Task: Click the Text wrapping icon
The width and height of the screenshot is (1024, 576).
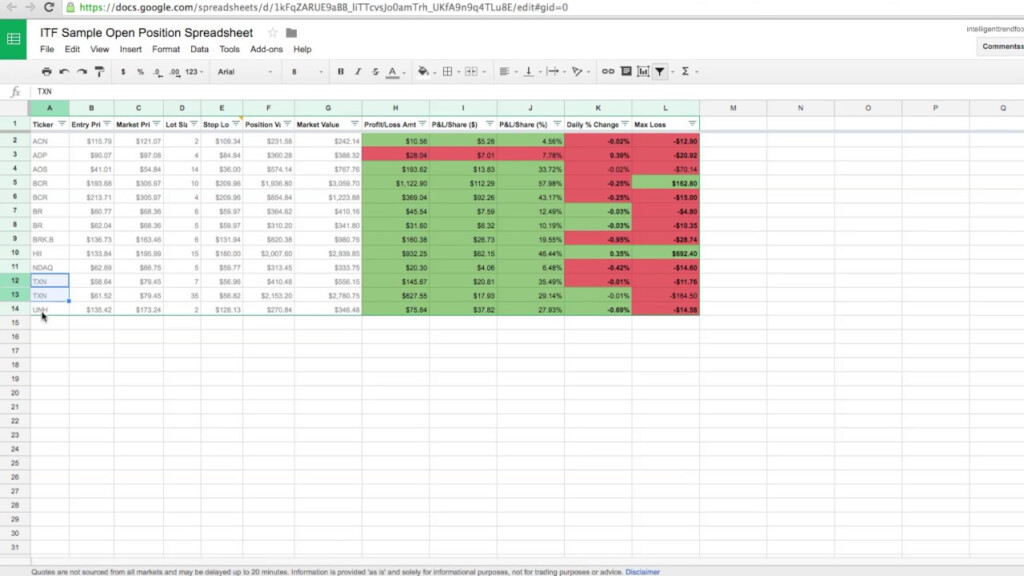Action: click(552, 71)
